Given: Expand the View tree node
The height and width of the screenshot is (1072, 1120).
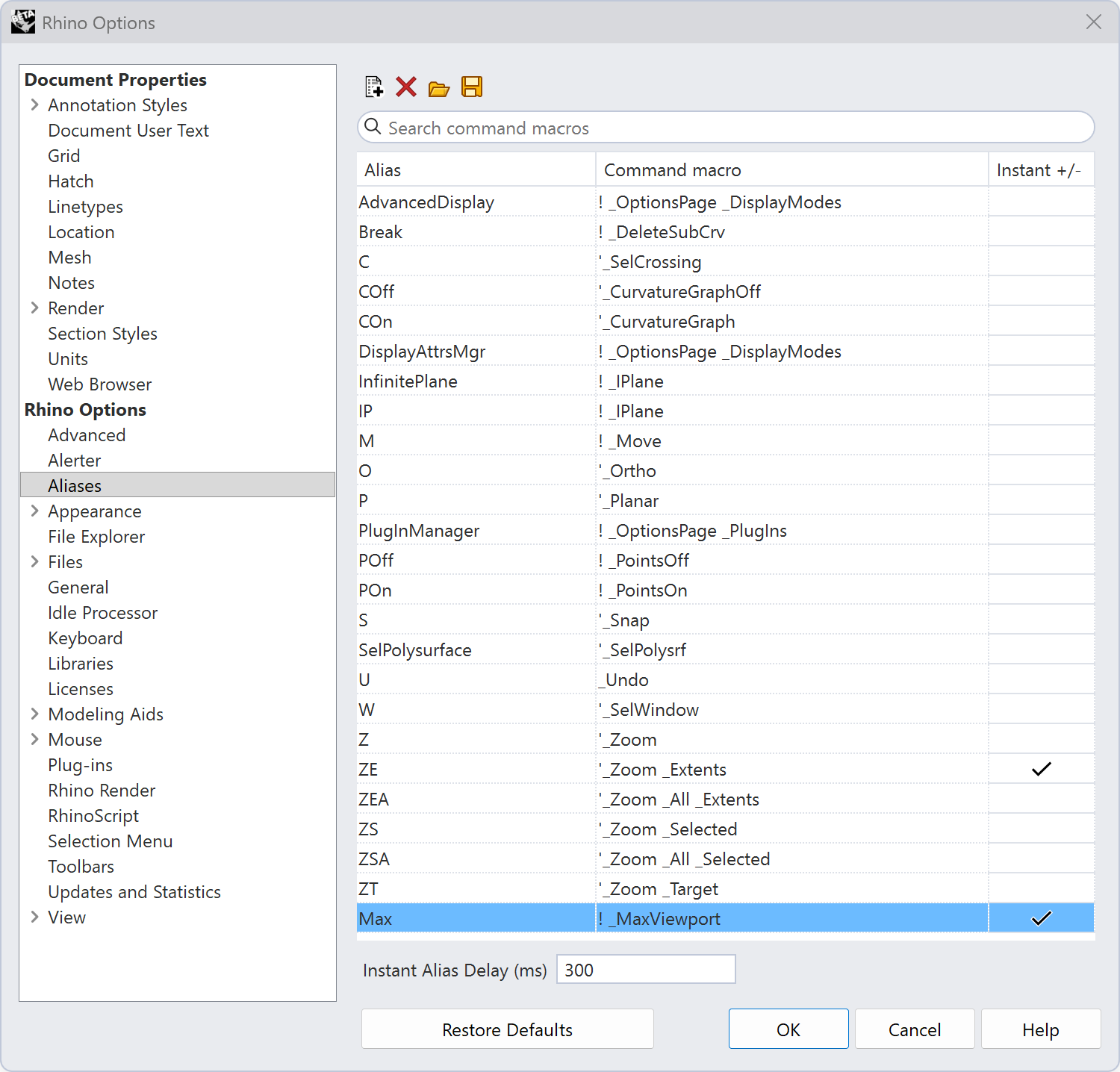Looking at the screenshot, I should coord(34,917).
